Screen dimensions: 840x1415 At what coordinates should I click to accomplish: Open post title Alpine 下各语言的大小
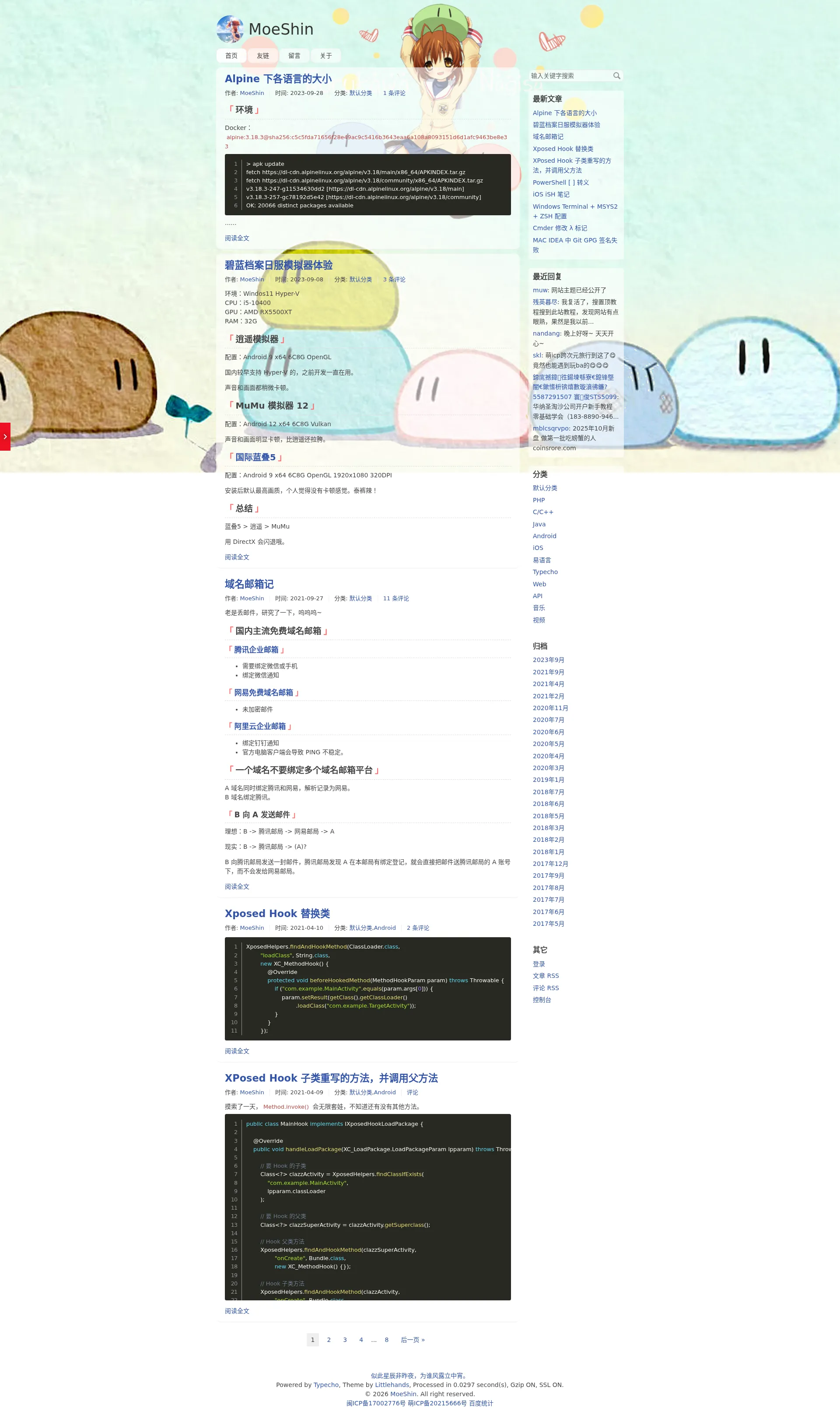[x=278, y=79]
